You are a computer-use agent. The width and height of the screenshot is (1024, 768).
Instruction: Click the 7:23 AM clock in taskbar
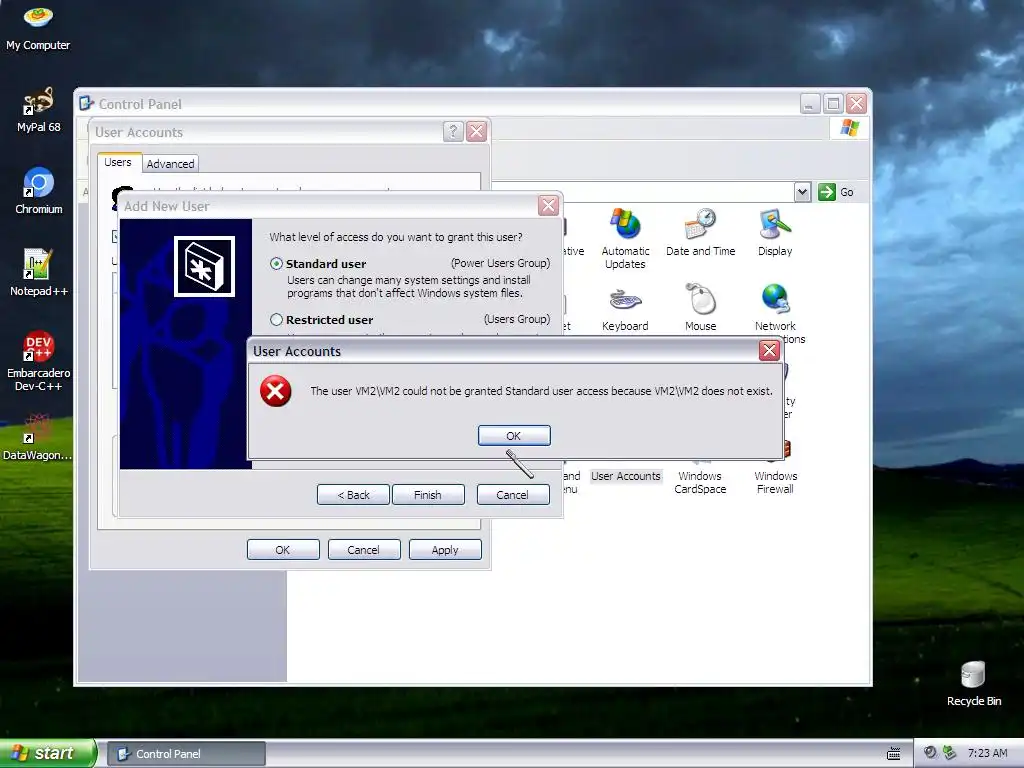[987, 753]
